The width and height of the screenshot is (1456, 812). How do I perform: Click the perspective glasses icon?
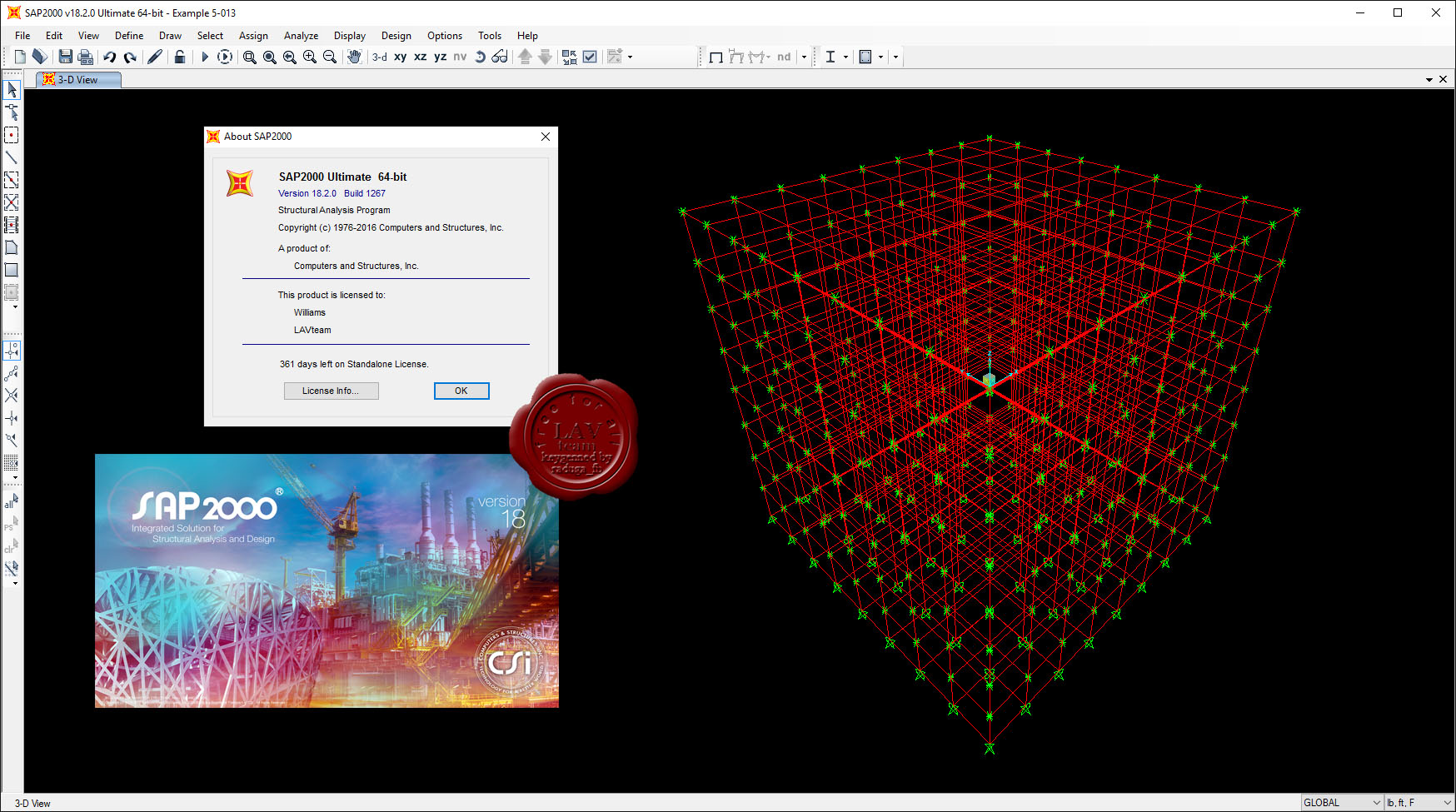pos(500,57)
